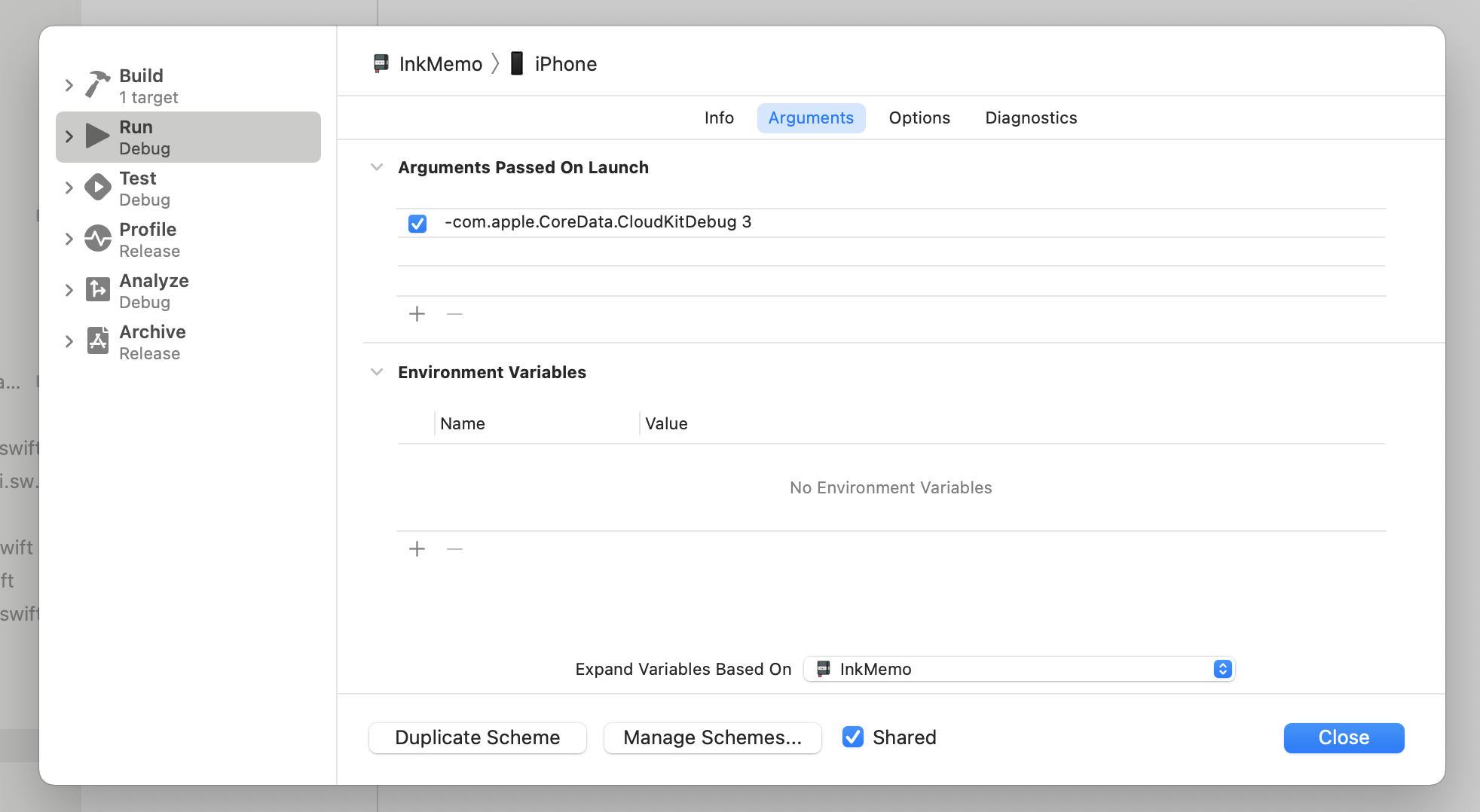The image size is (1480, 812).
Task: Switch to the Info tab
Action: 719,118
